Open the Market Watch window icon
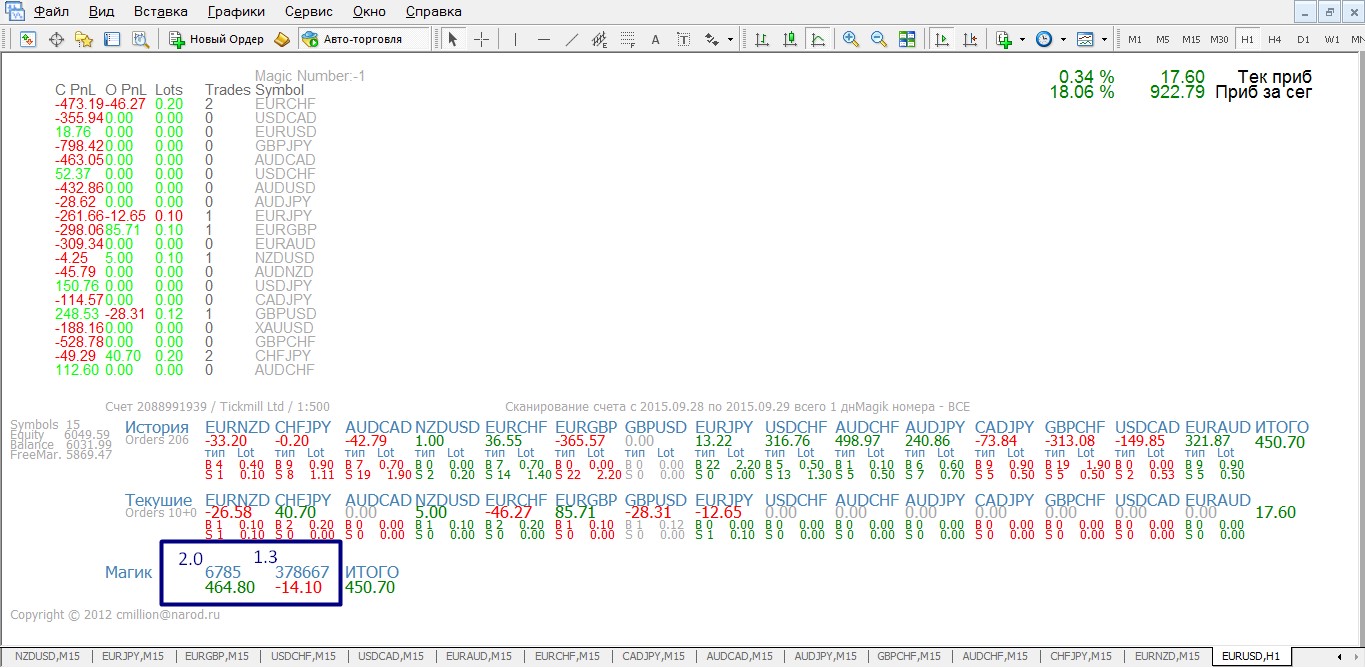 (28, 39)
